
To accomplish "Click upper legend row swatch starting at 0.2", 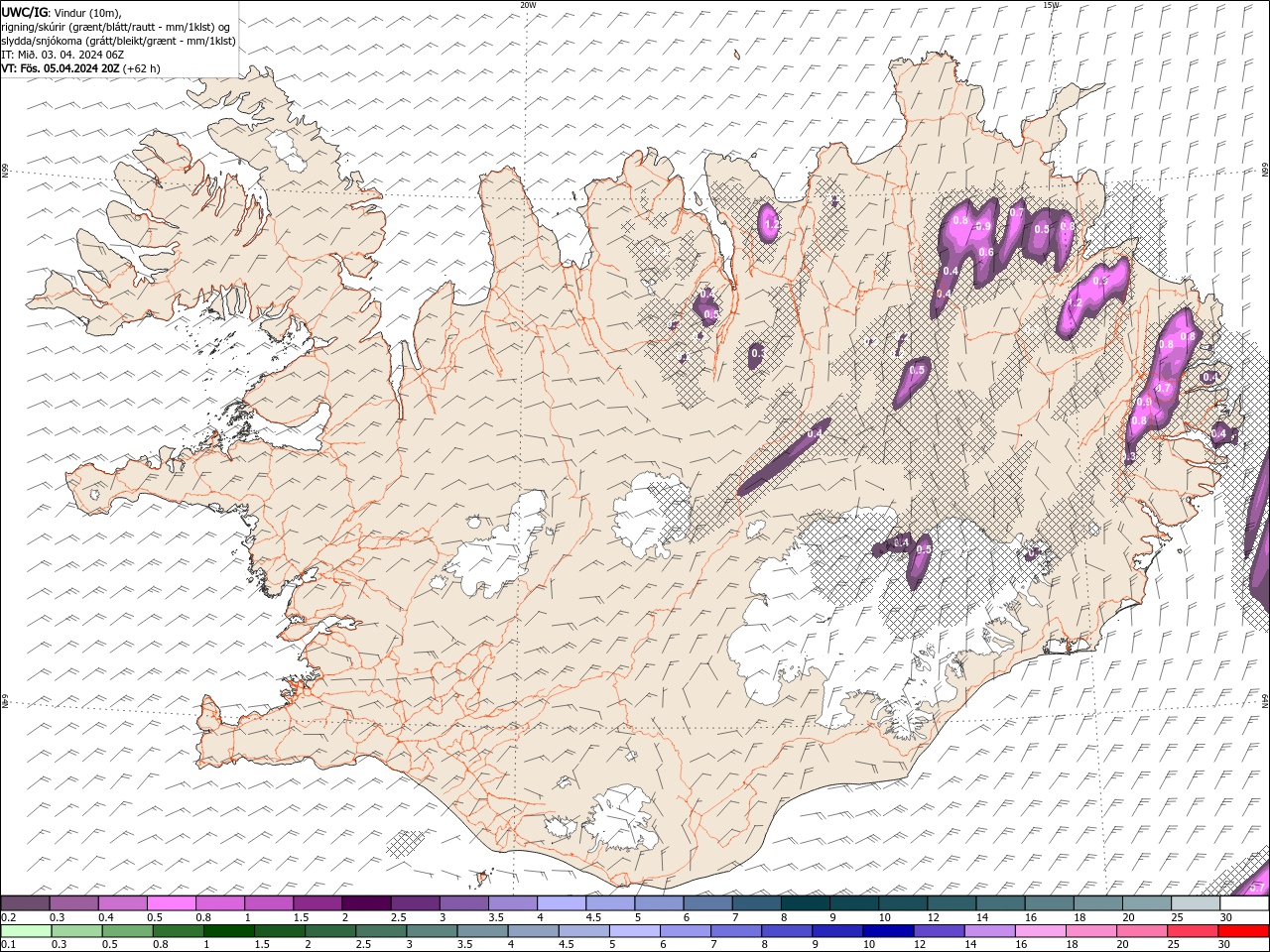I will coord(25,903).
